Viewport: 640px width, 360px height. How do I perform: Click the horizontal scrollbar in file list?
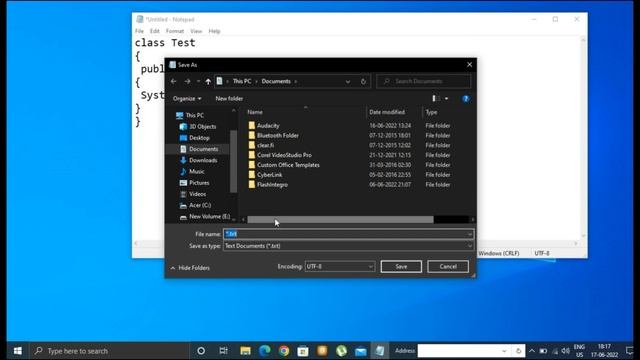tap(340, 220)
